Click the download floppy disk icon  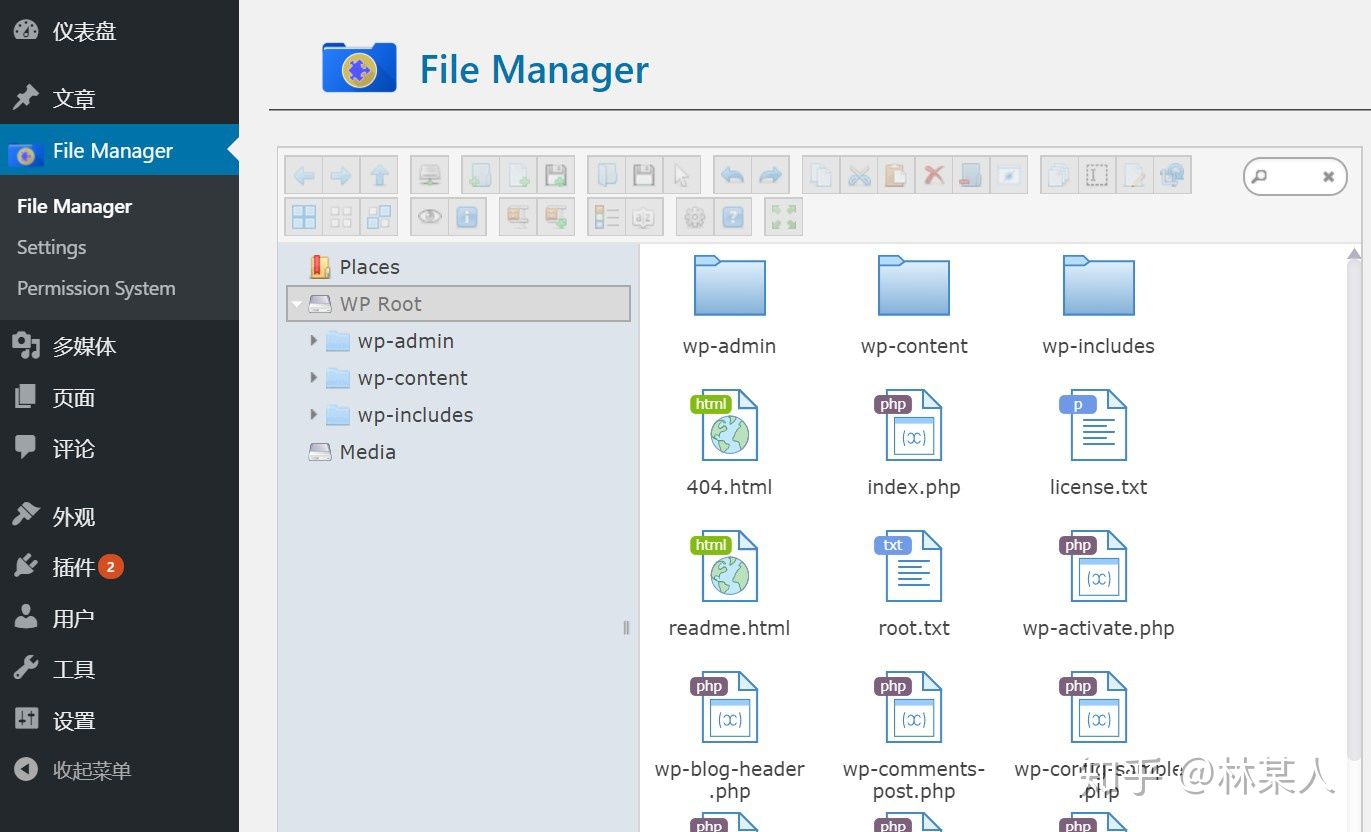tap(644, 176)
